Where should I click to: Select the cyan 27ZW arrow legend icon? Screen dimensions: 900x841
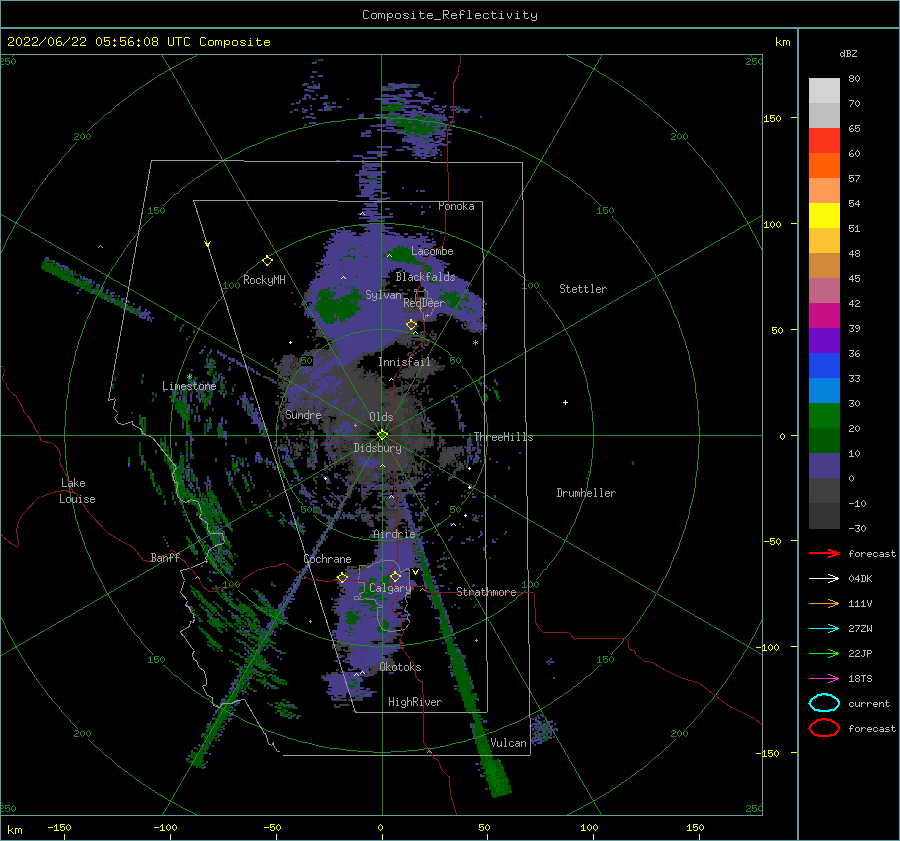(824, 629)
